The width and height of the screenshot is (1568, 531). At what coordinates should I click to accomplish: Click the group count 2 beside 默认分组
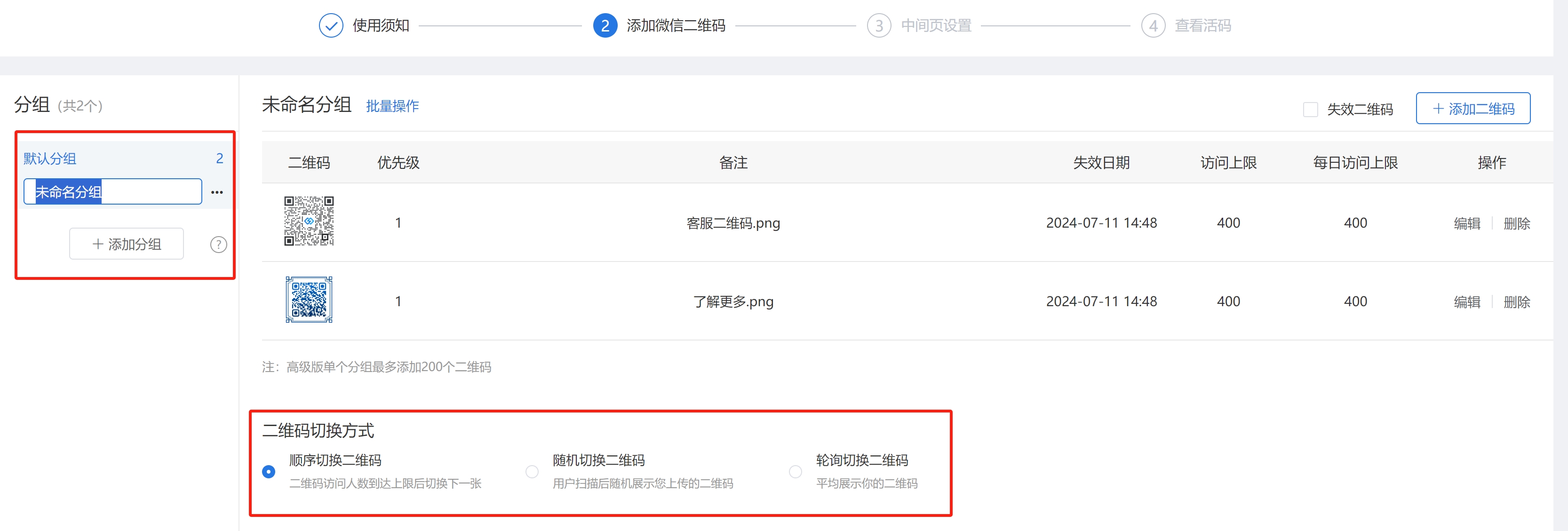(220, 159)
